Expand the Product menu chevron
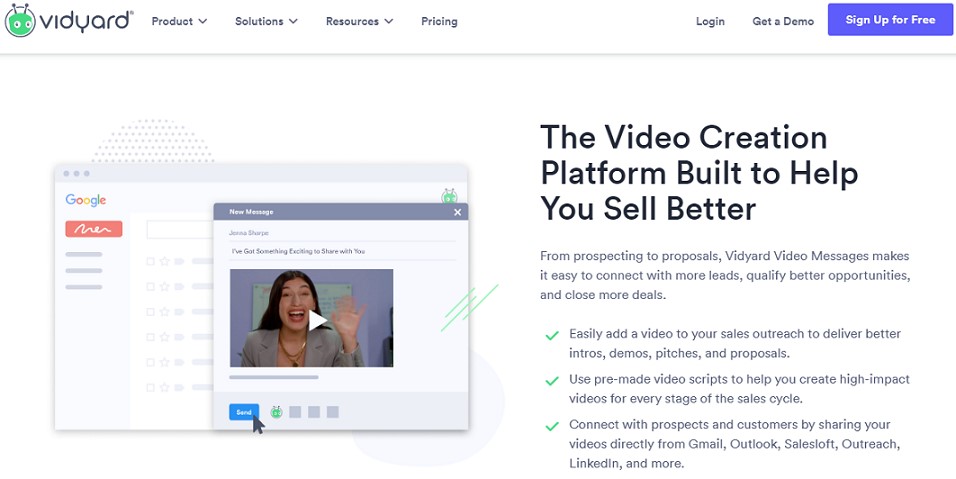 [202, 21]
